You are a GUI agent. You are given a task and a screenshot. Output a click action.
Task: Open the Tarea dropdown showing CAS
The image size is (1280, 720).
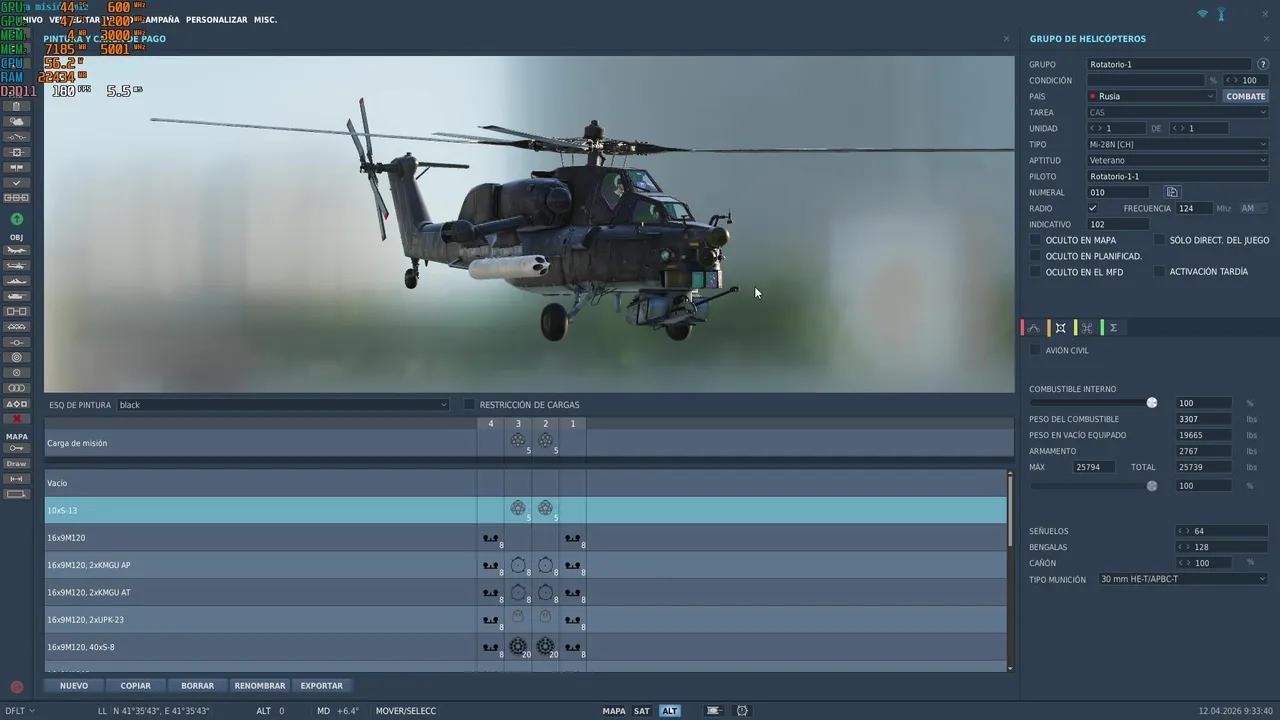1178,112
